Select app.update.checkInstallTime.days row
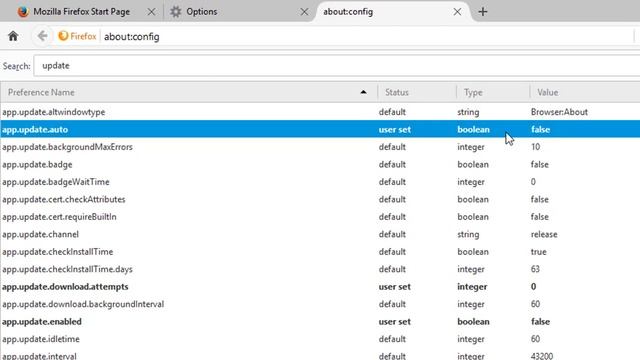 (320, 269)
